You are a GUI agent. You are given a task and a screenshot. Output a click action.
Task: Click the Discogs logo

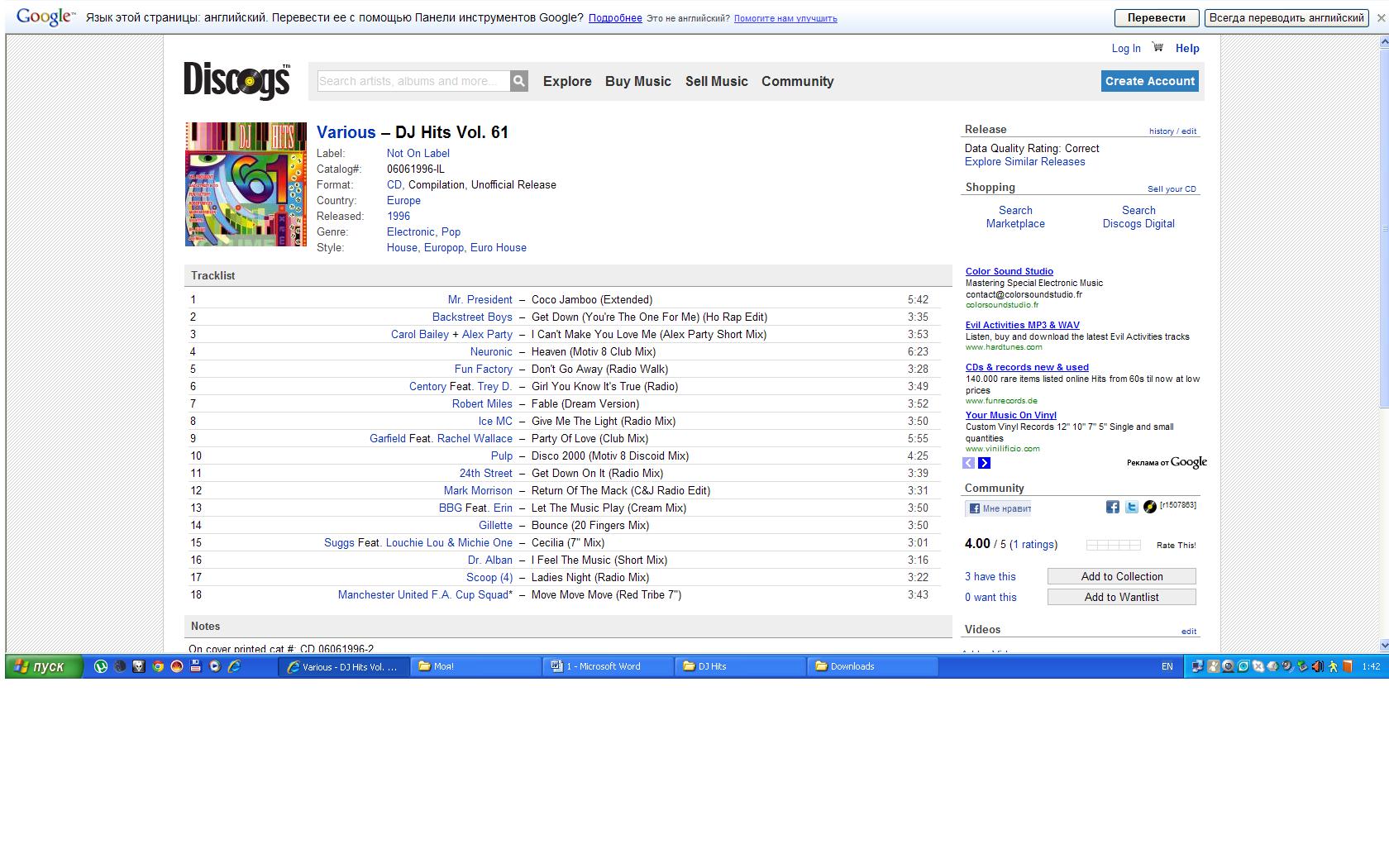coord(236,81)
